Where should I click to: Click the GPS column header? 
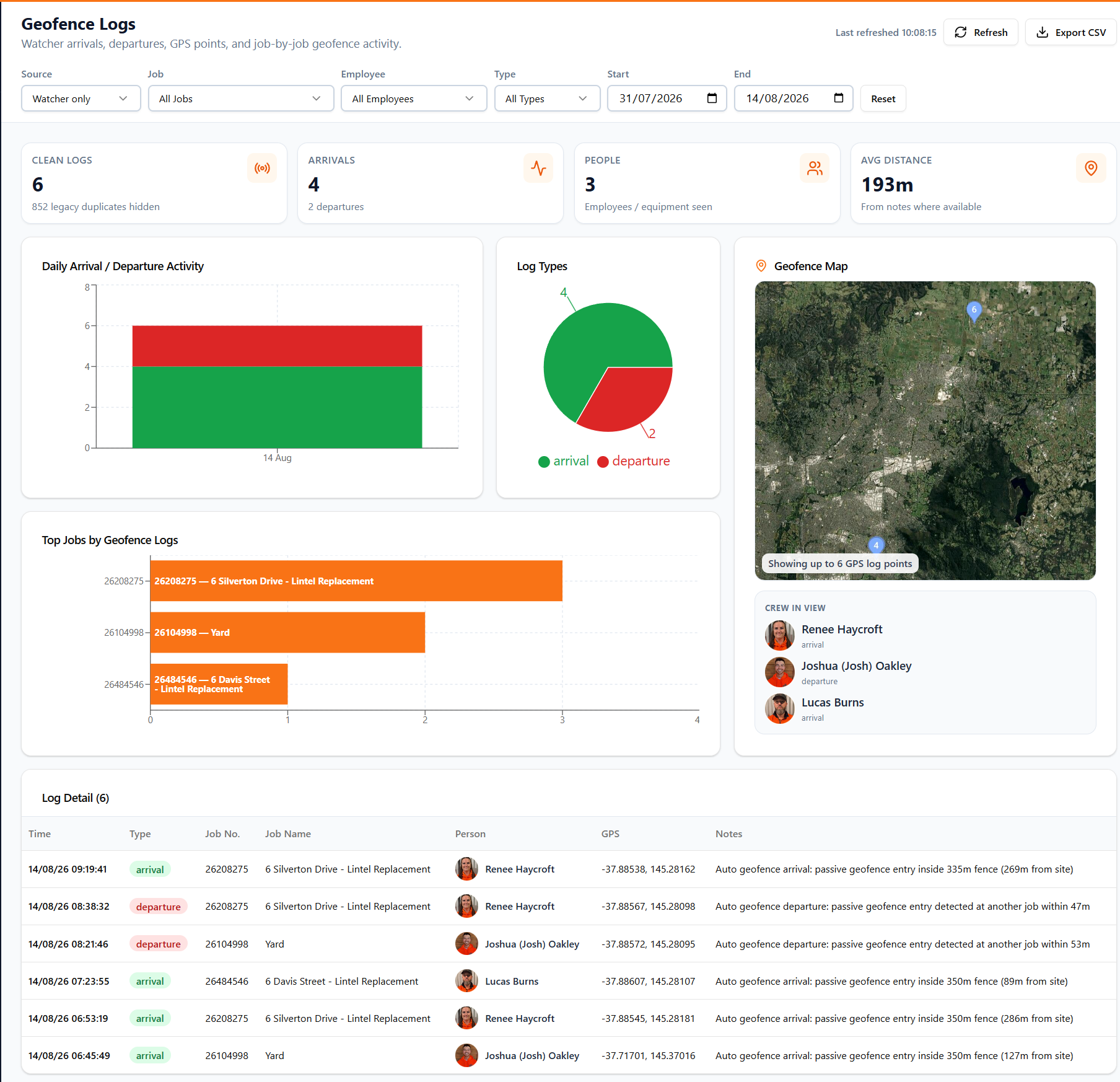tap(610, 833)
